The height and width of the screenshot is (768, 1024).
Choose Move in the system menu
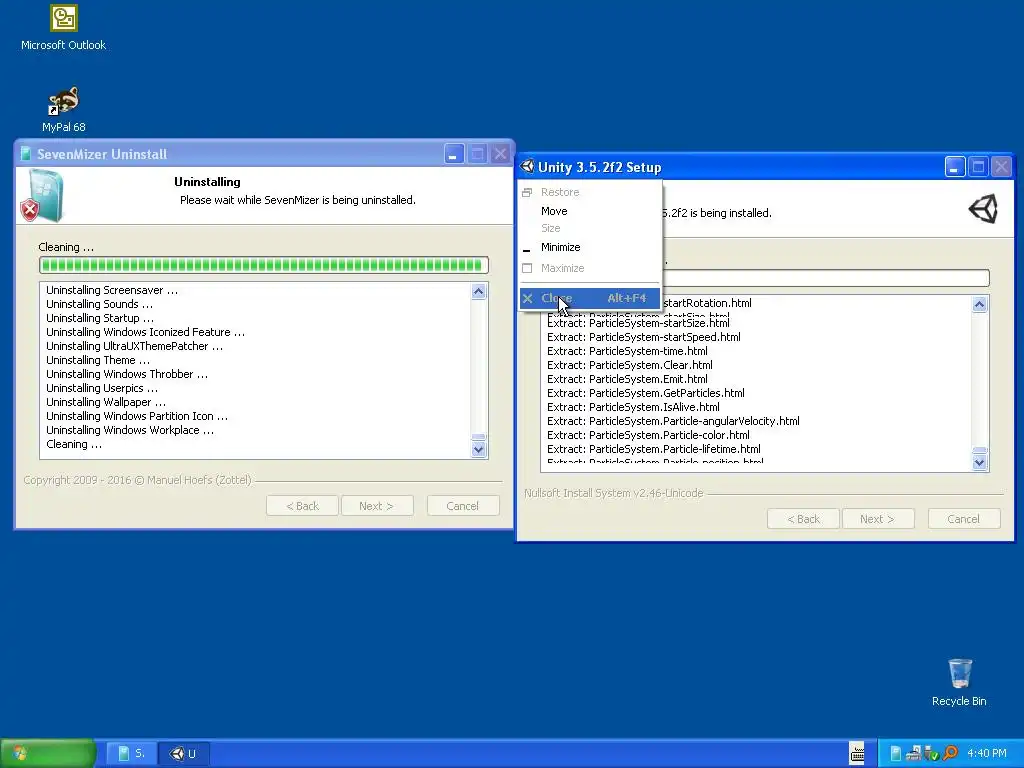click(x=590, y=211)
